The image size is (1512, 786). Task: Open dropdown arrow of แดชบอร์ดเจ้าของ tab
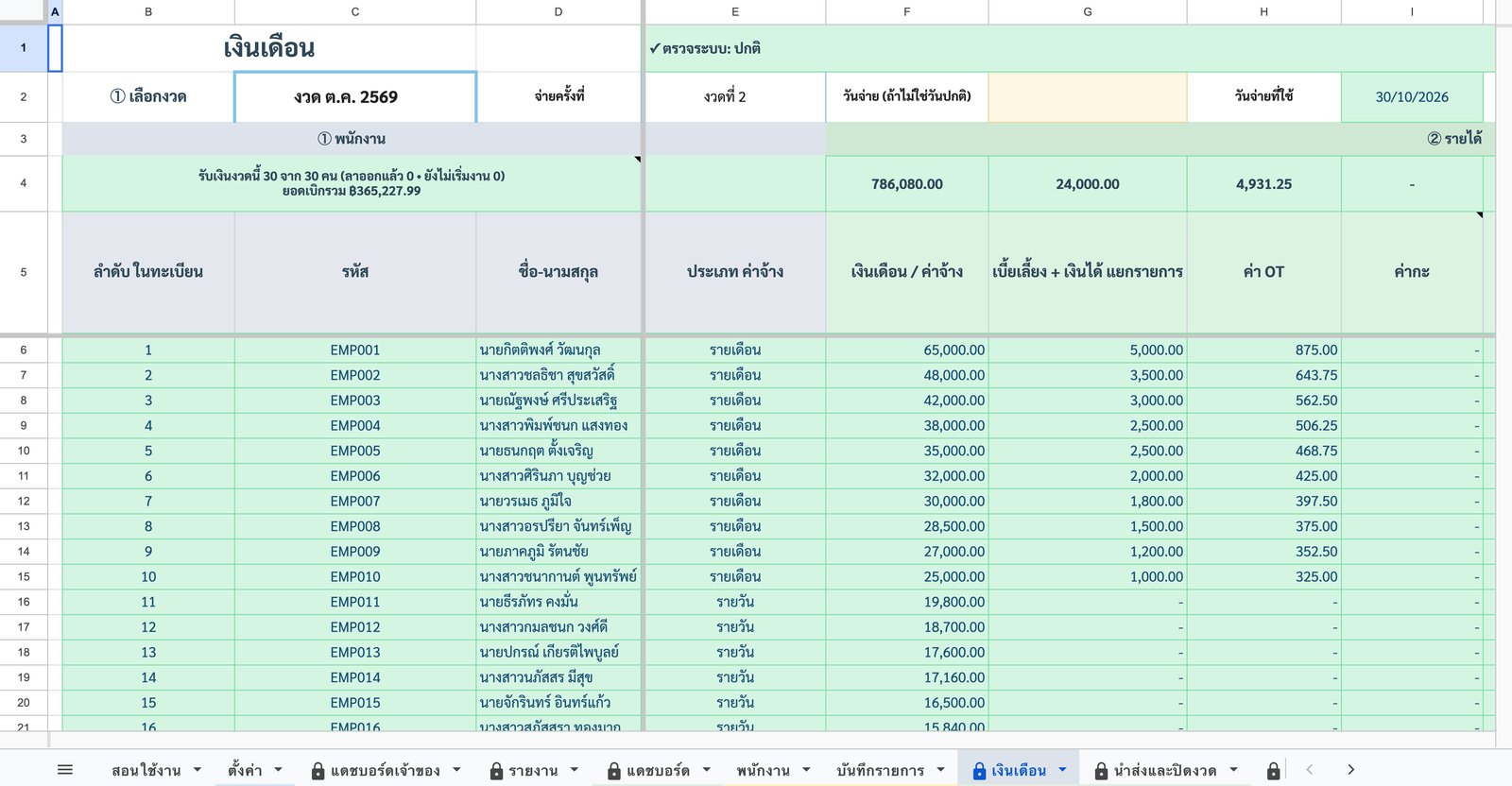tap(456, 770)
